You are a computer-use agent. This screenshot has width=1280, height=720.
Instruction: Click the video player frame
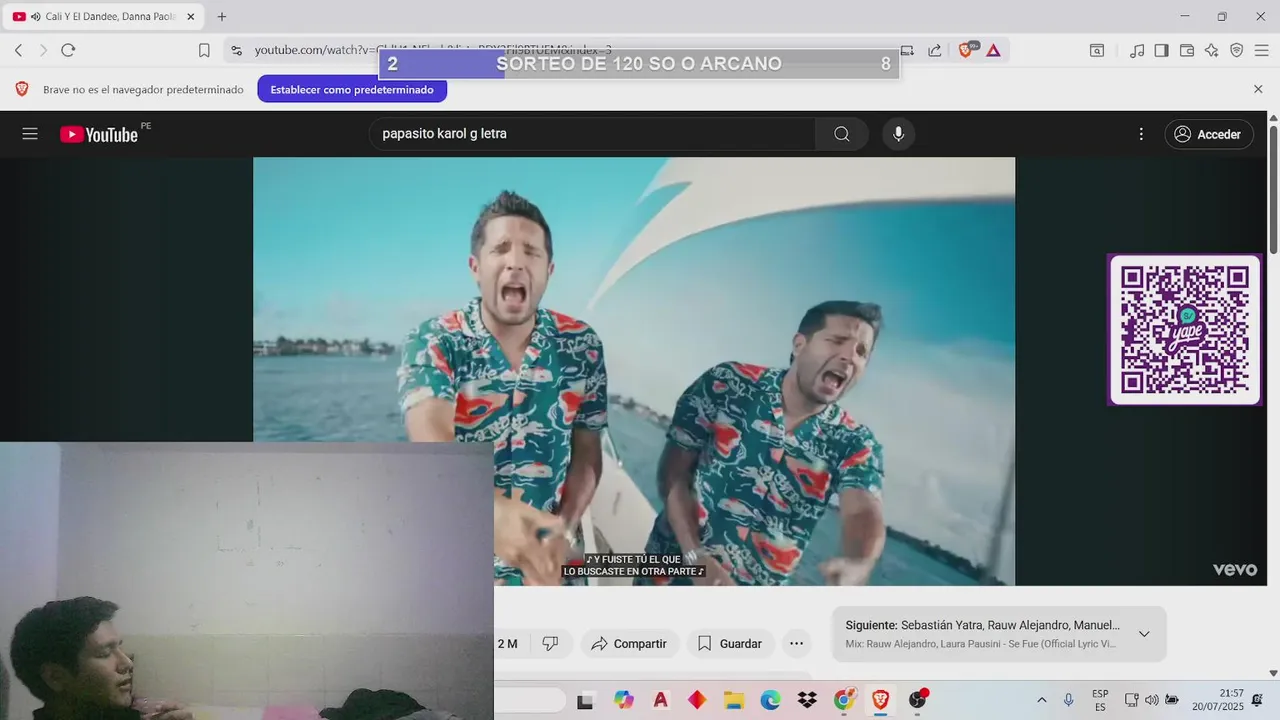(634, 371)
